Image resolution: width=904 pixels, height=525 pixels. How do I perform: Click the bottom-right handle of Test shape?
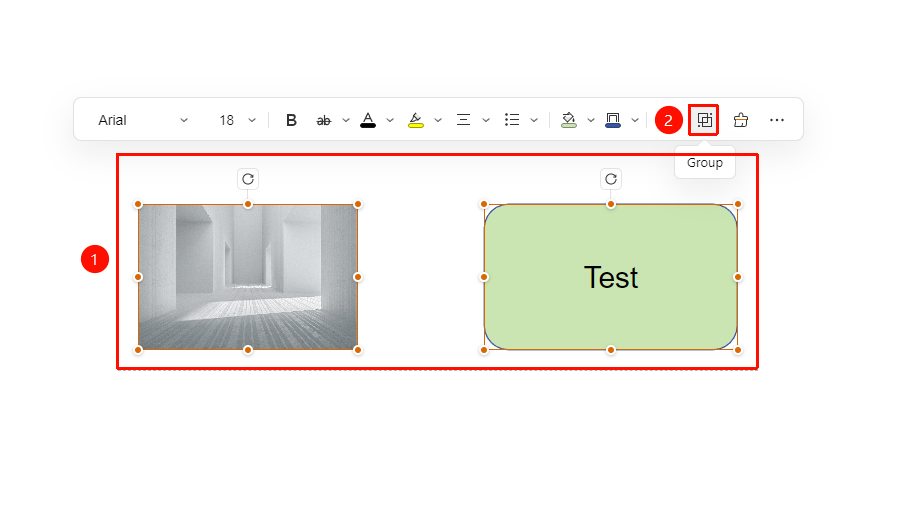(x=738, y=350)
